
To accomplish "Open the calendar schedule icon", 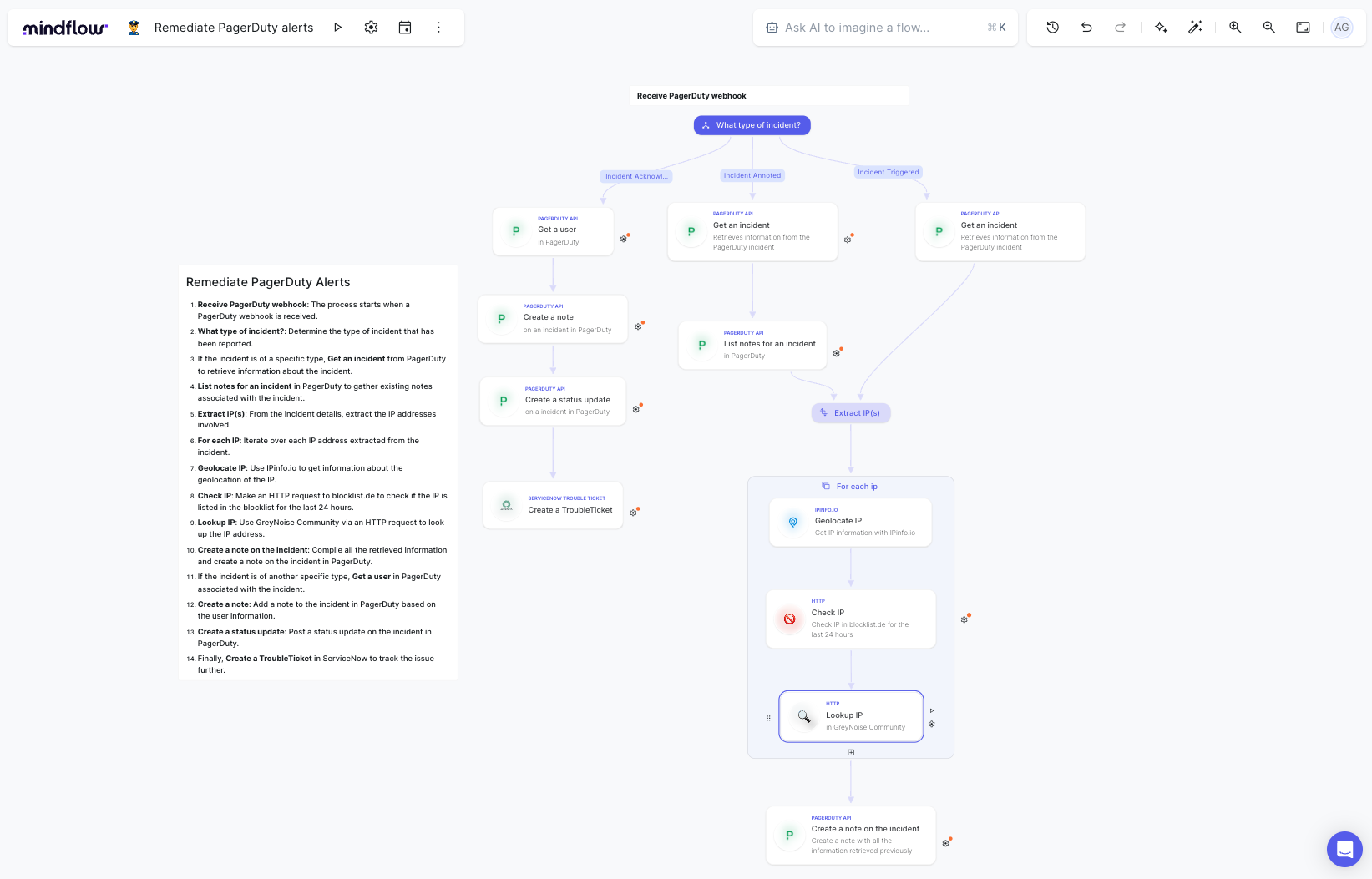I will 405,28.
